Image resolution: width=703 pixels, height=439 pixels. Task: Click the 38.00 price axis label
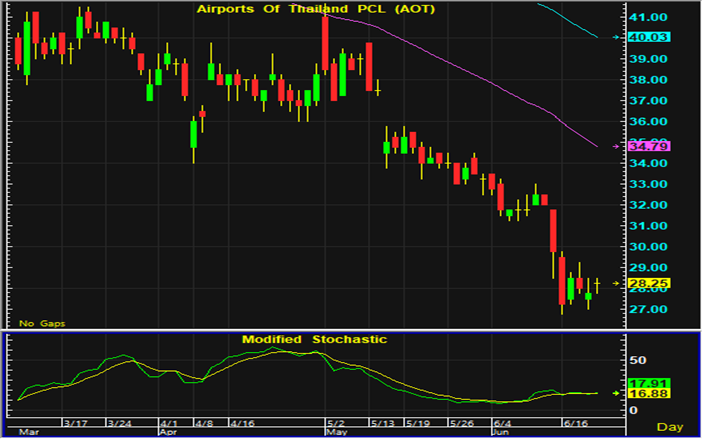tap(648, 80)
